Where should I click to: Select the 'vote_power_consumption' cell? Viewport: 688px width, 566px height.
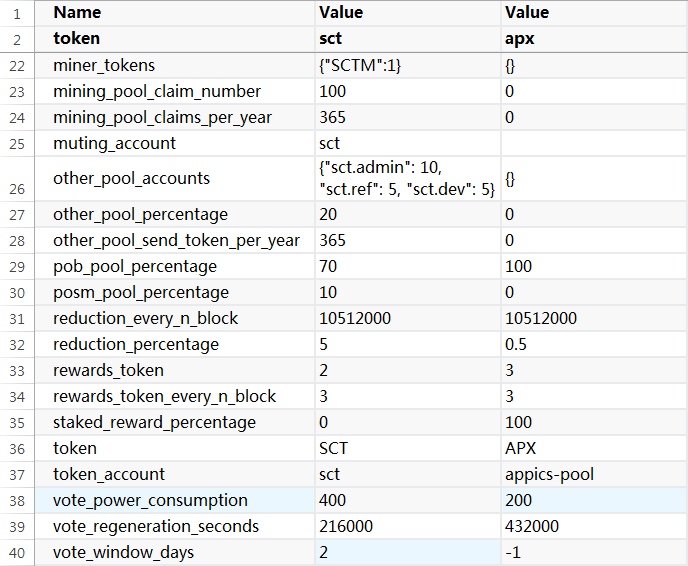(175, 501)
